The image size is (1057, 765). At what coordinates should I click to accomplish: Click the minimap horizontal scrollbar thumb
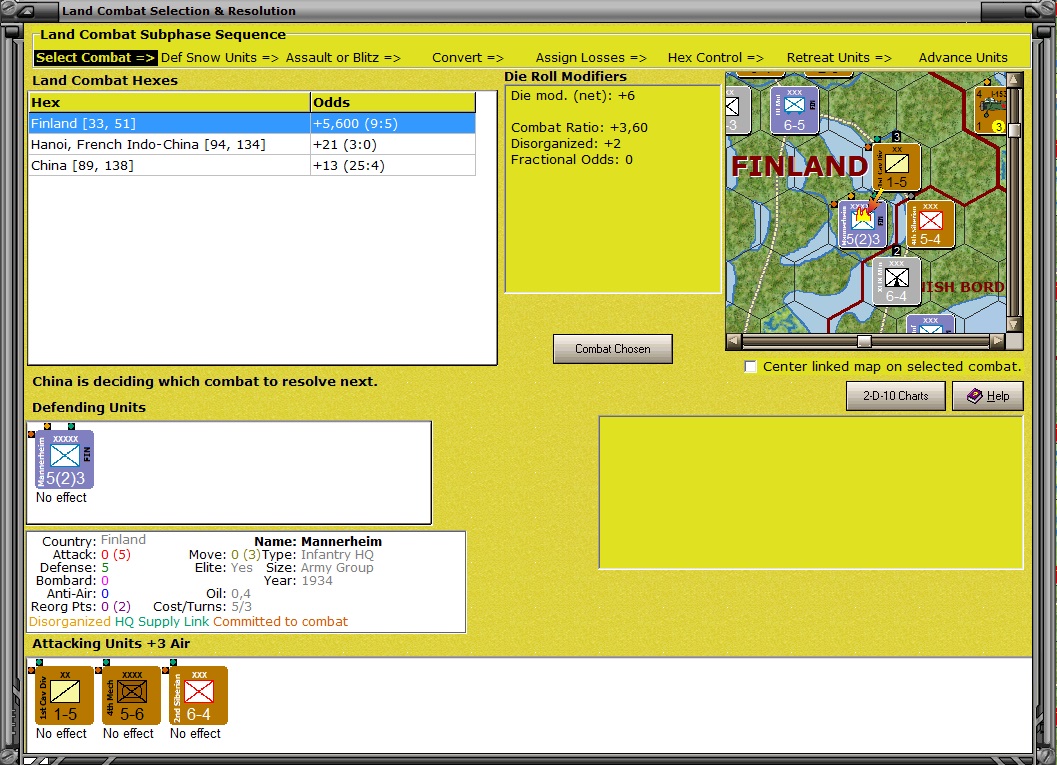coord(864,341)
